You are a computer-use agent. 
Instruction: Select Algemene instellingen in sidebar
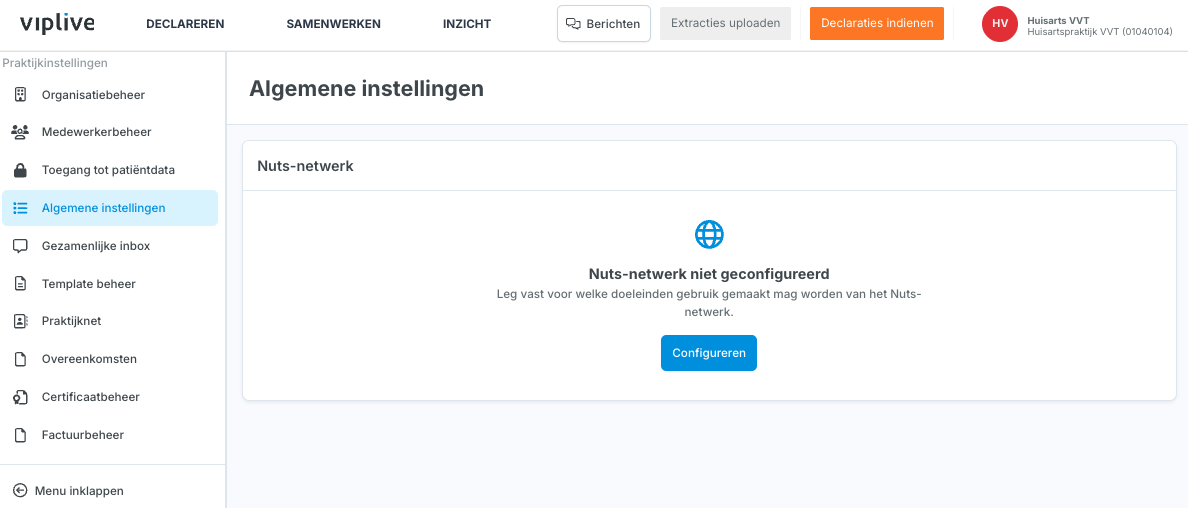pyautogui.click(x=110, y=208)
